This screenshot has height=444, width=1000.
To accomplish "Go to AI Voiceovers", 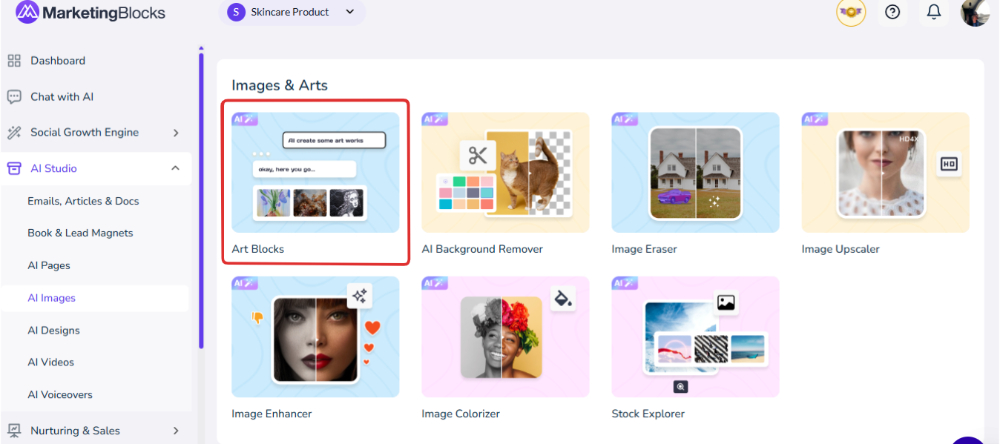I will coord(60,395).
